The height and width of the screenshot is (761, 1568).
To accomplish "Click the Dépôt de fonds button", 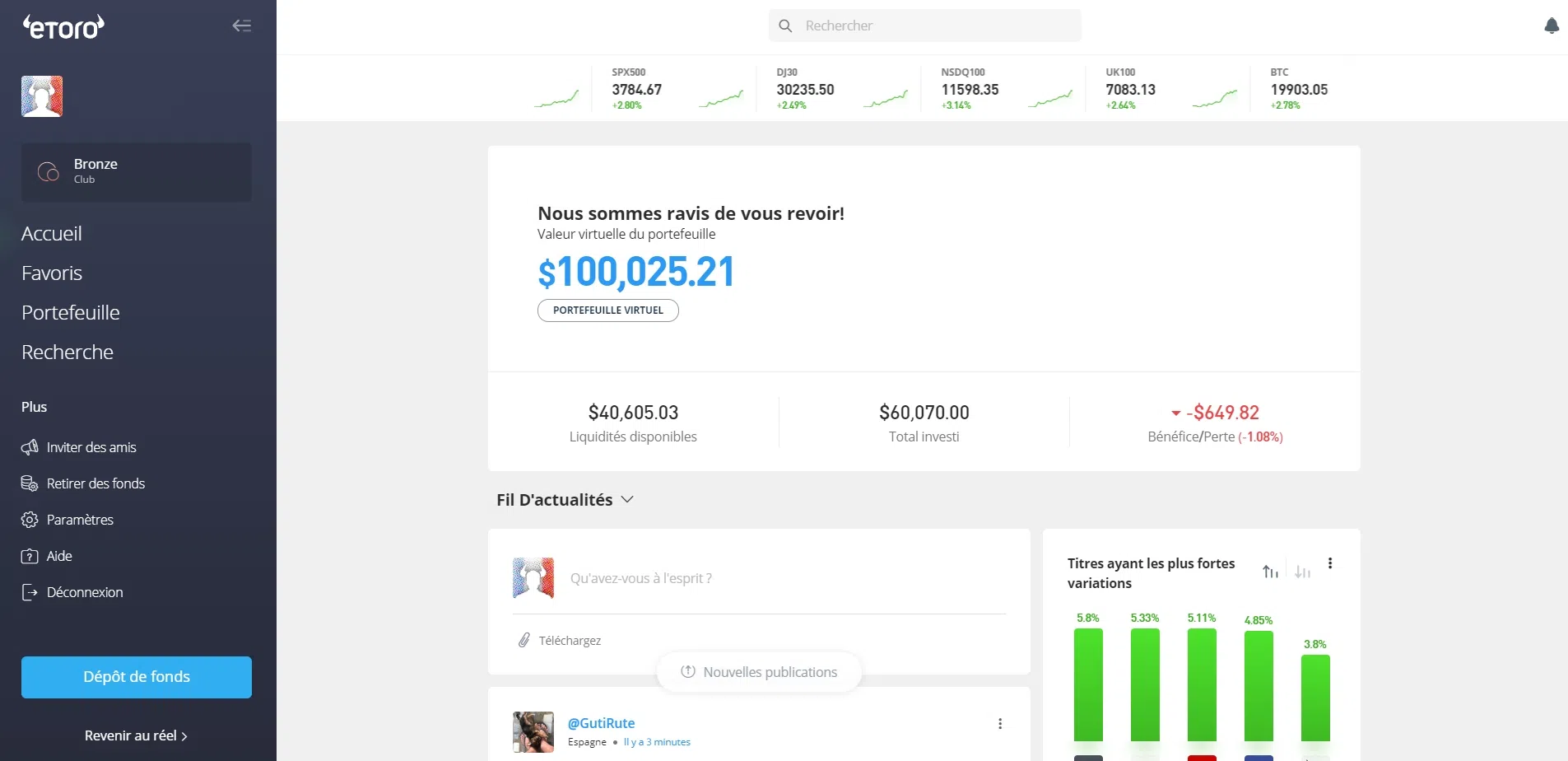I will point(137,677).
